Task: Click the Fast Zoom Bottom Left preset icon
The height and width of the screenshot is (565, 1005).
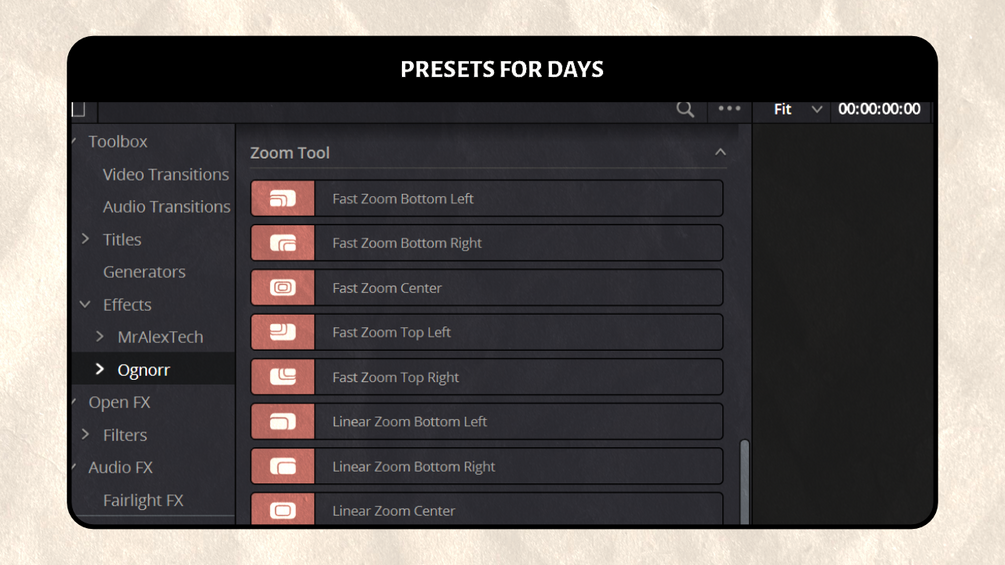Action: [x=283, y=199]
